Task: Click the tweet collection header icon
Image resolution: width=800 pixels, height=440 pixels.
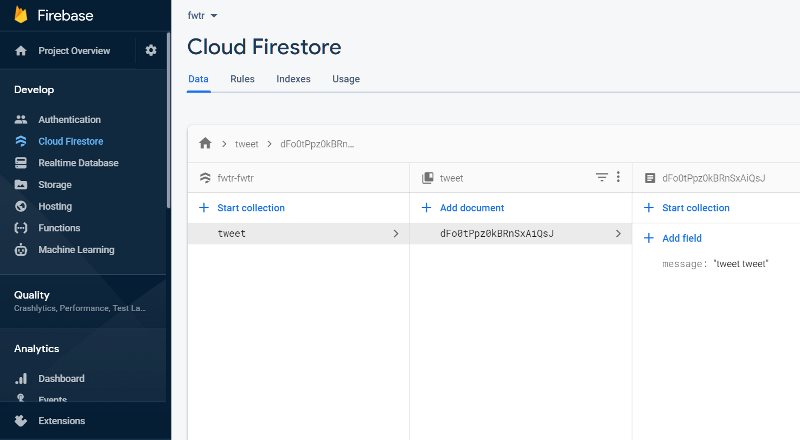Action: point(428,178)
